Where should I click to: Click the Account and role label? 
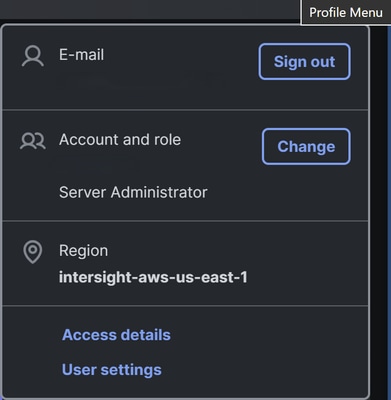coord(120,140)
